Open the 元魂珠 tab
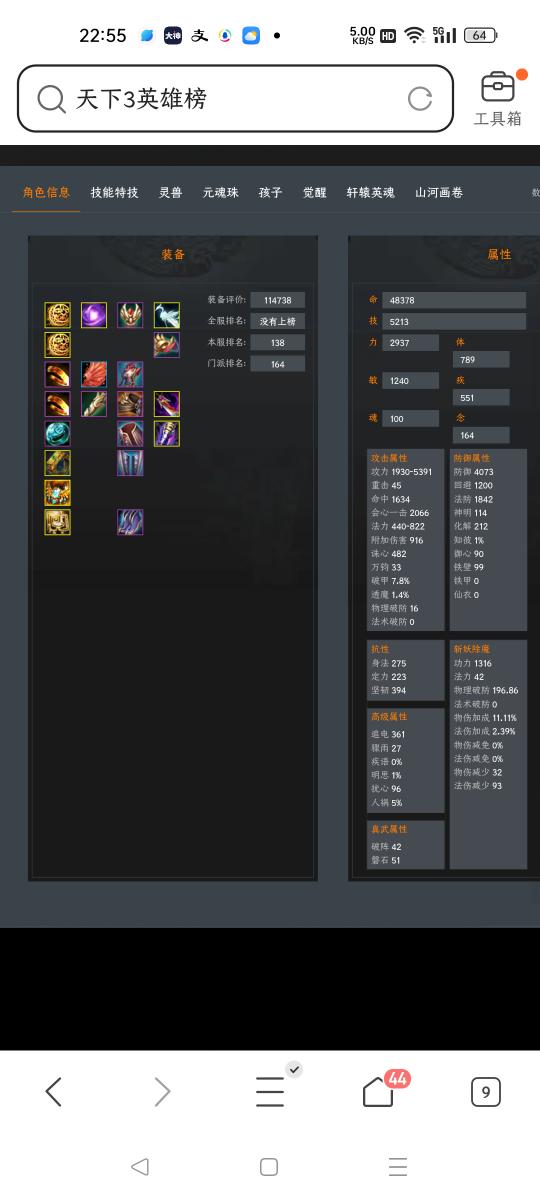 click(220, 192)
